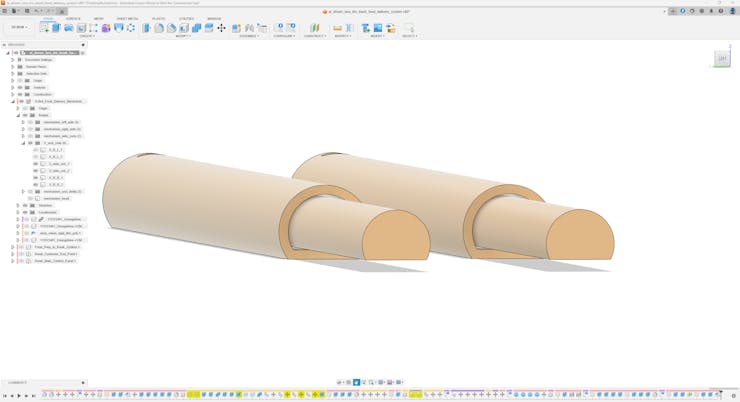
Task: Click the timeline end marker
Action: pos(721,392)
